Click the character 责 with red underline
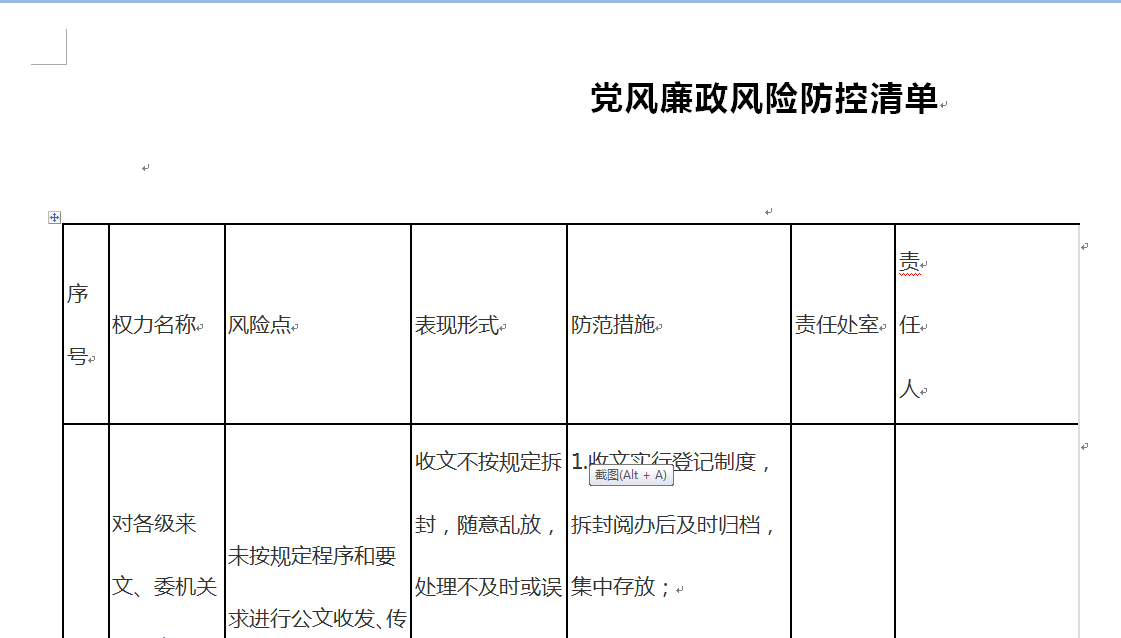 909,262
